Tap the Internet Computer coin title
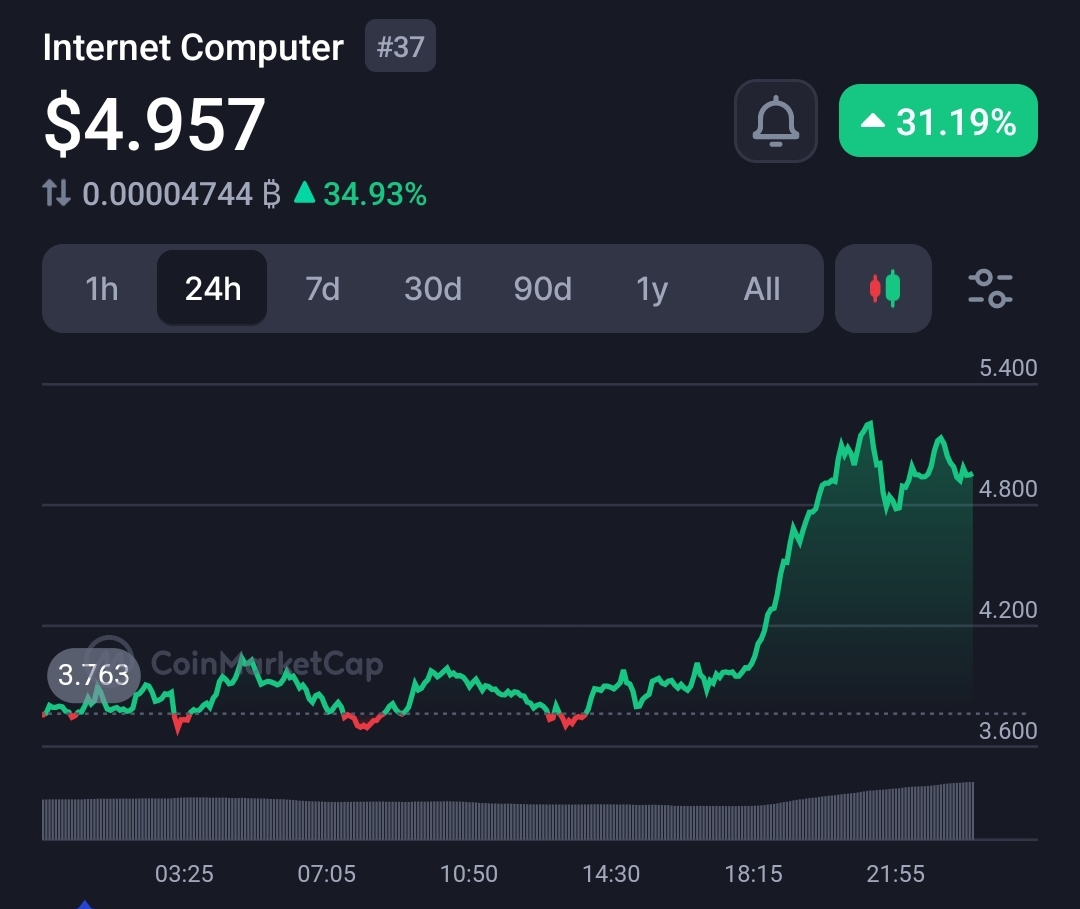 [193, 48]
